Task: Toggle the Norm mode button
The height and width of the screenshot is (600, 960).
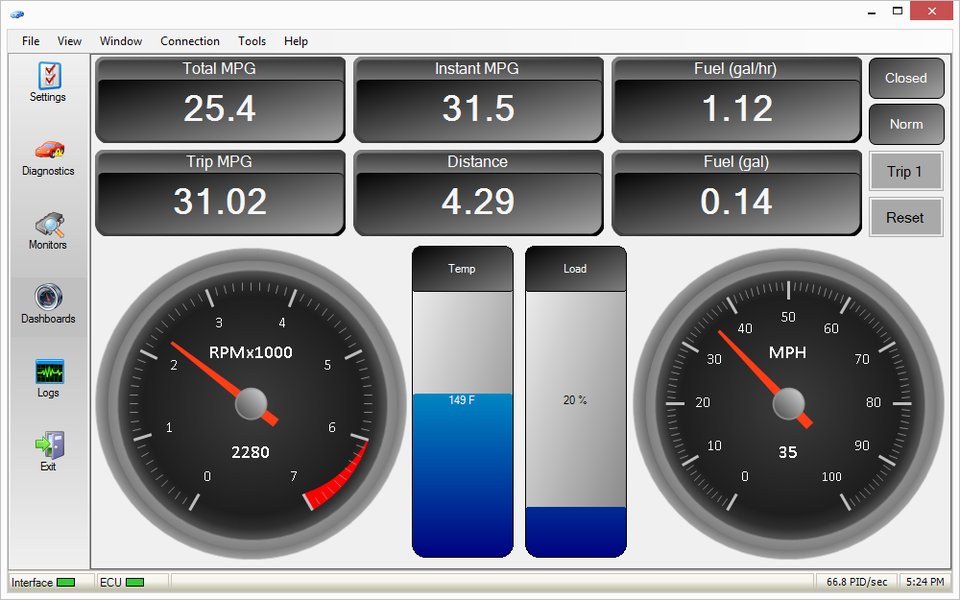Action: [x=906, y=124]
